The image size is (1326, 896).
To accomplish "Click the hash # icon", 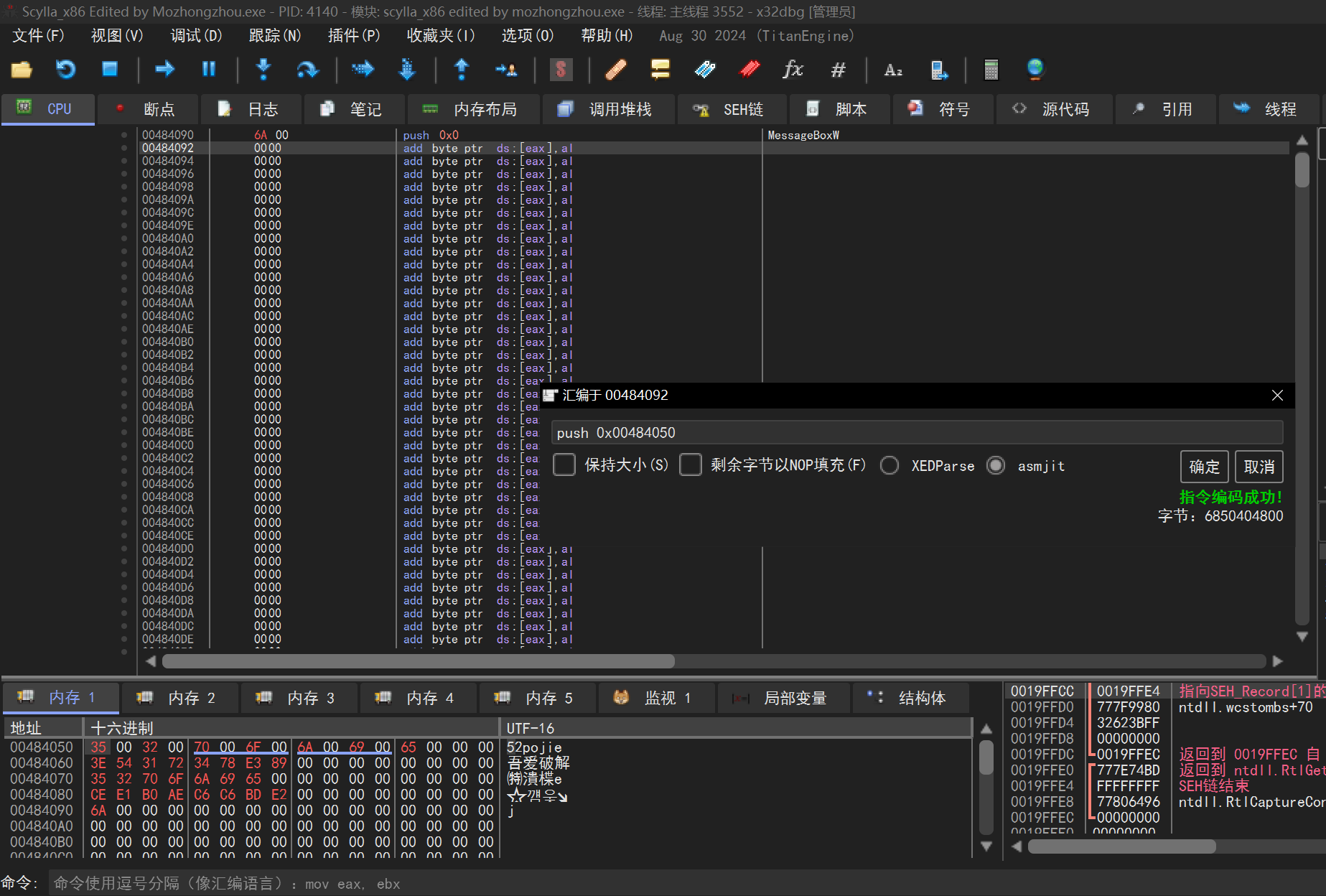I will [838, 70].
